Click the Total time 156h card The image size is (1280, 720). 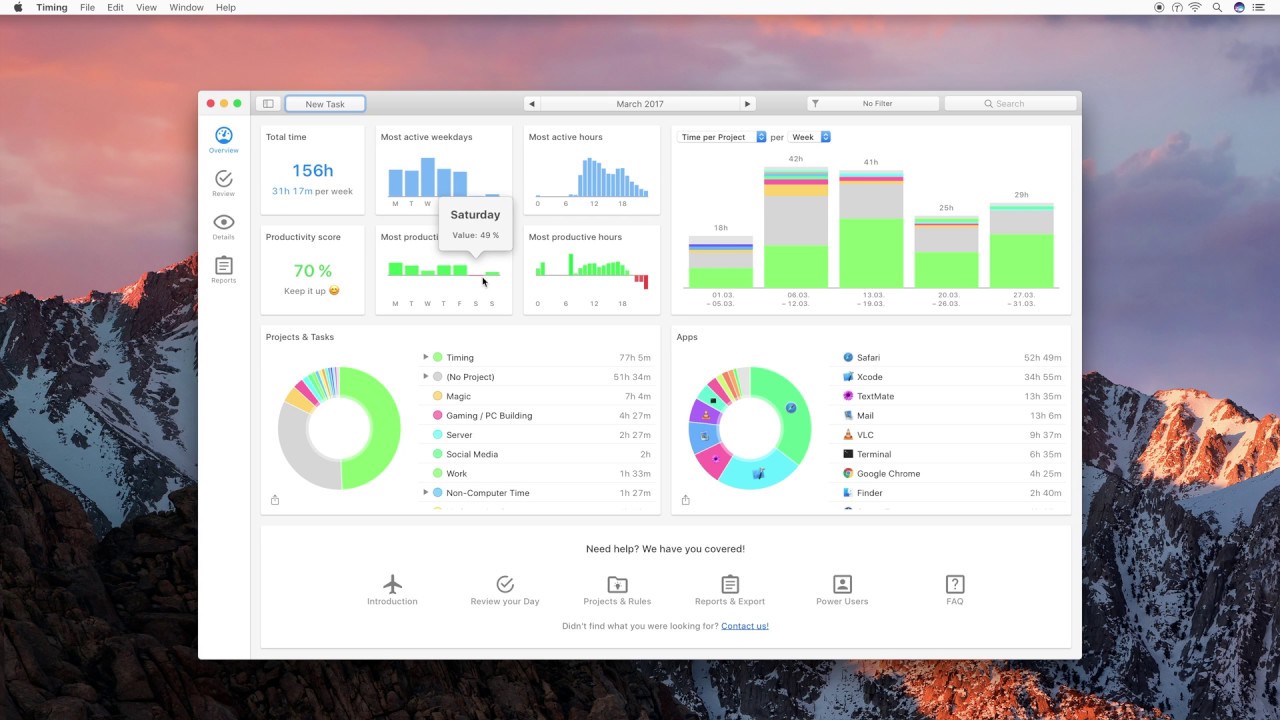click(313, 170)
